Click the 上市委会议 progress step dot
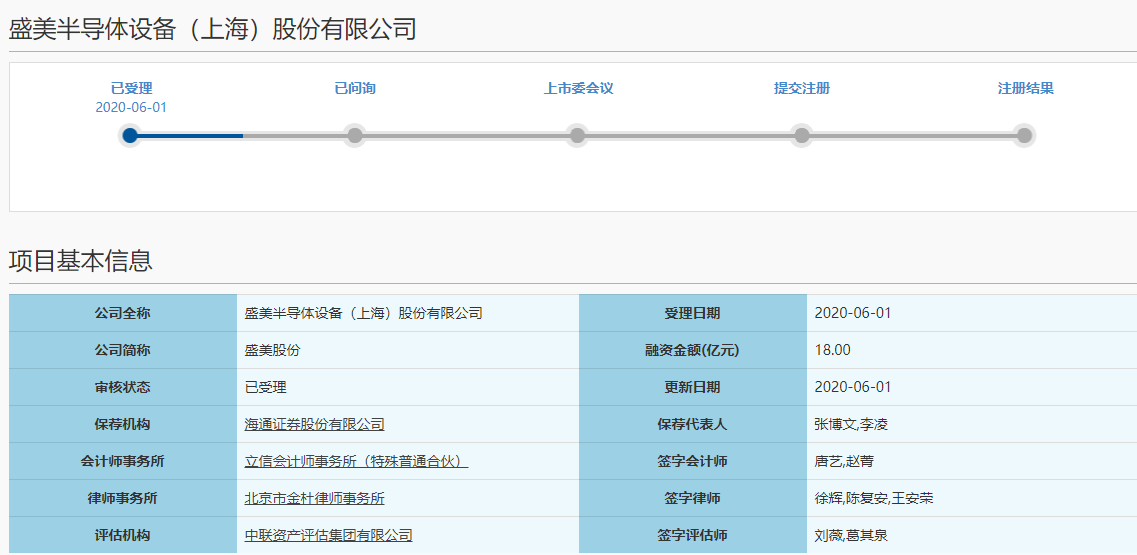The height and width of the screenshot is (555, 1137). point(577,136)
